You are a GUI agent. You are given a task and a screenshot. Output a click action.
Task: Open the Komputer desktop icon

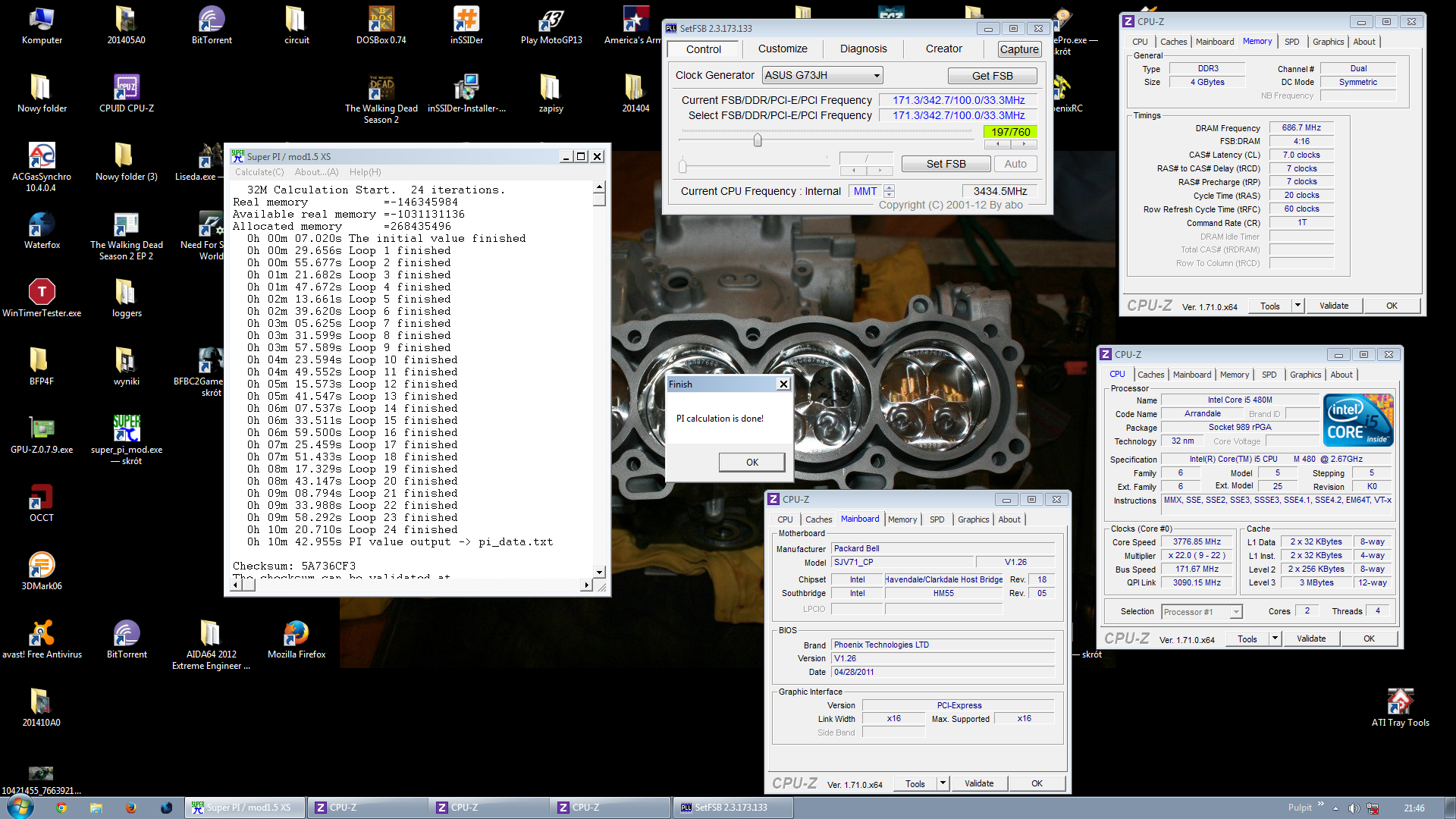pyautogui.click(x=42, y=26)
